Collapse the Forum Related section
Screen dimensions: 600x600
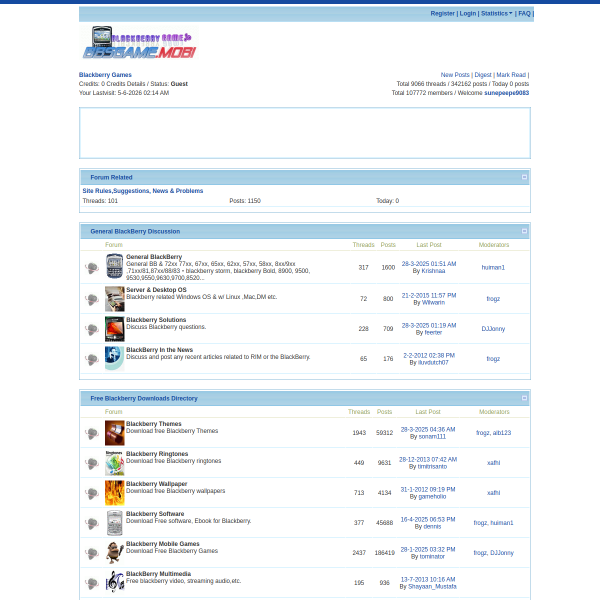pyautogui.click(x=524, y=177)
